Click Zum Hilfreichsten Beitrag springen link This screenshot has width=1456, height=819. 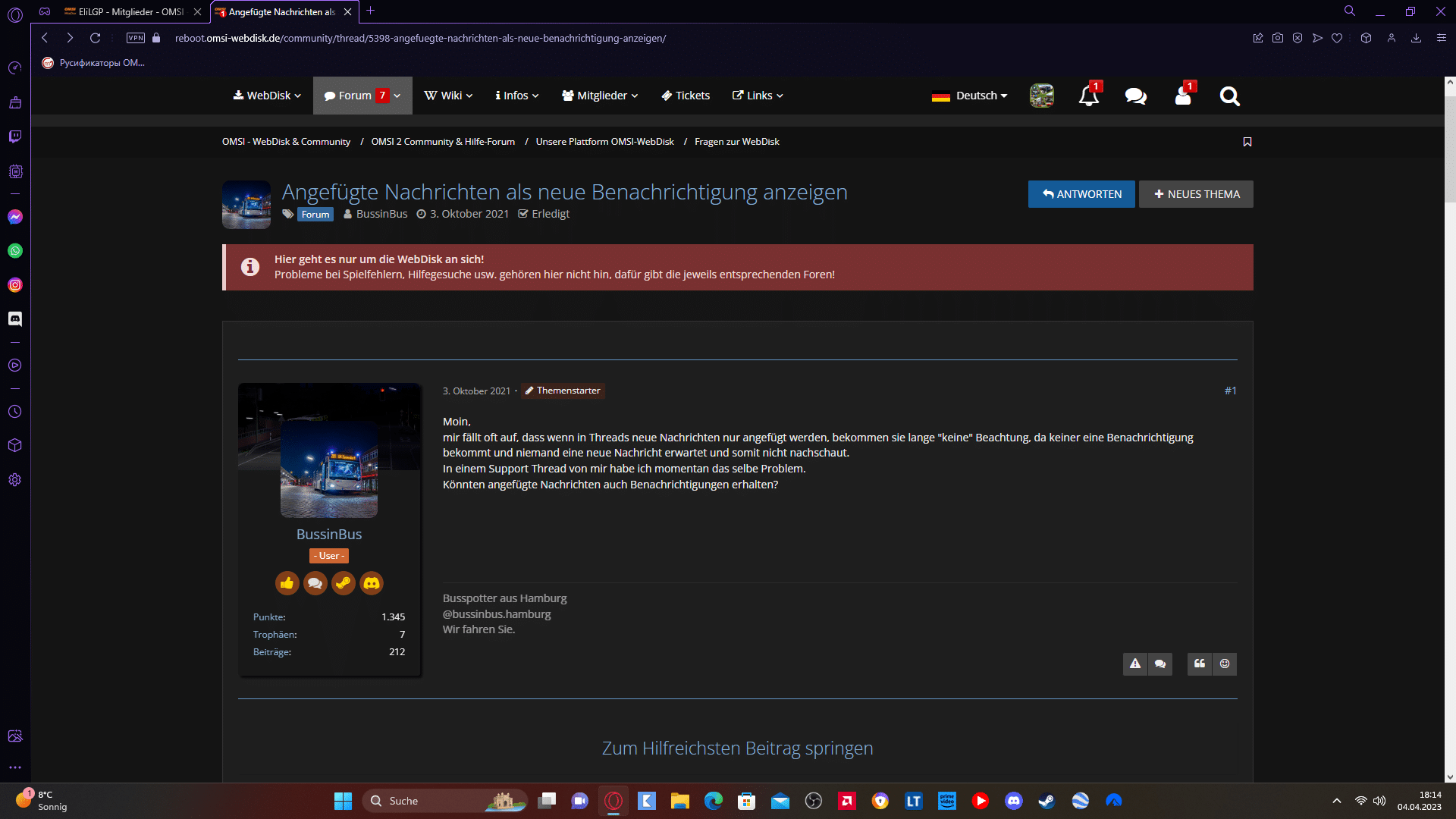click(737, 748)
